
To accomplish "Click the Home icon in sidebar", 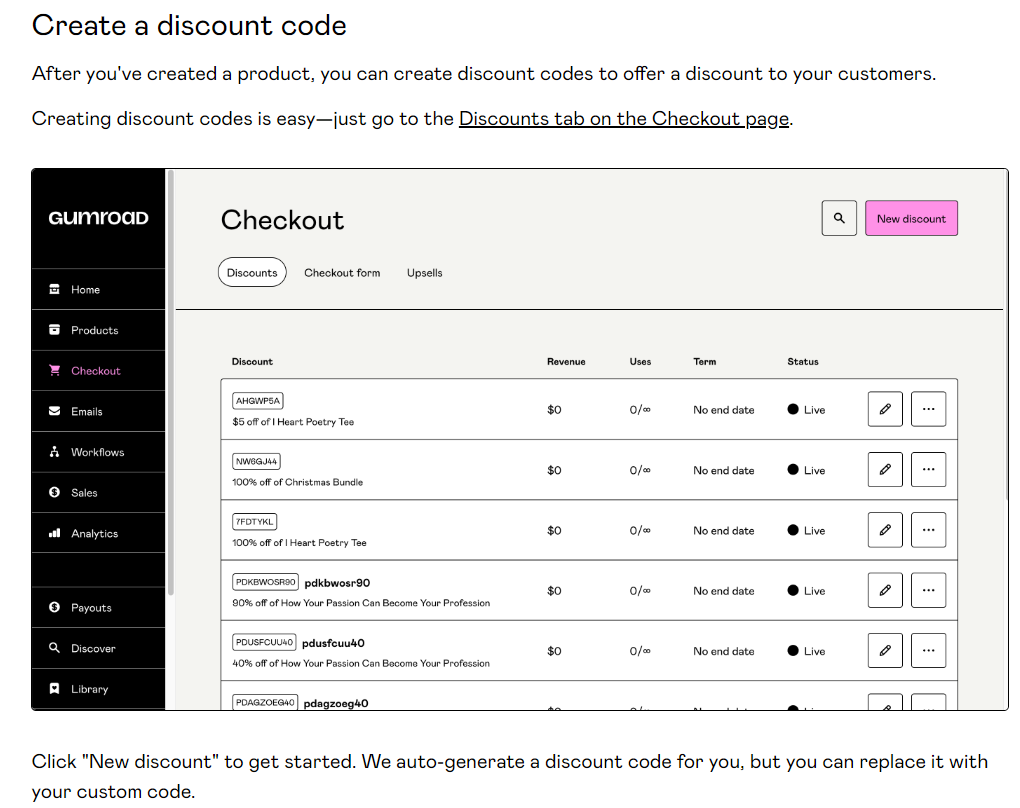I will pyautogui.click(x=55, y=290).
